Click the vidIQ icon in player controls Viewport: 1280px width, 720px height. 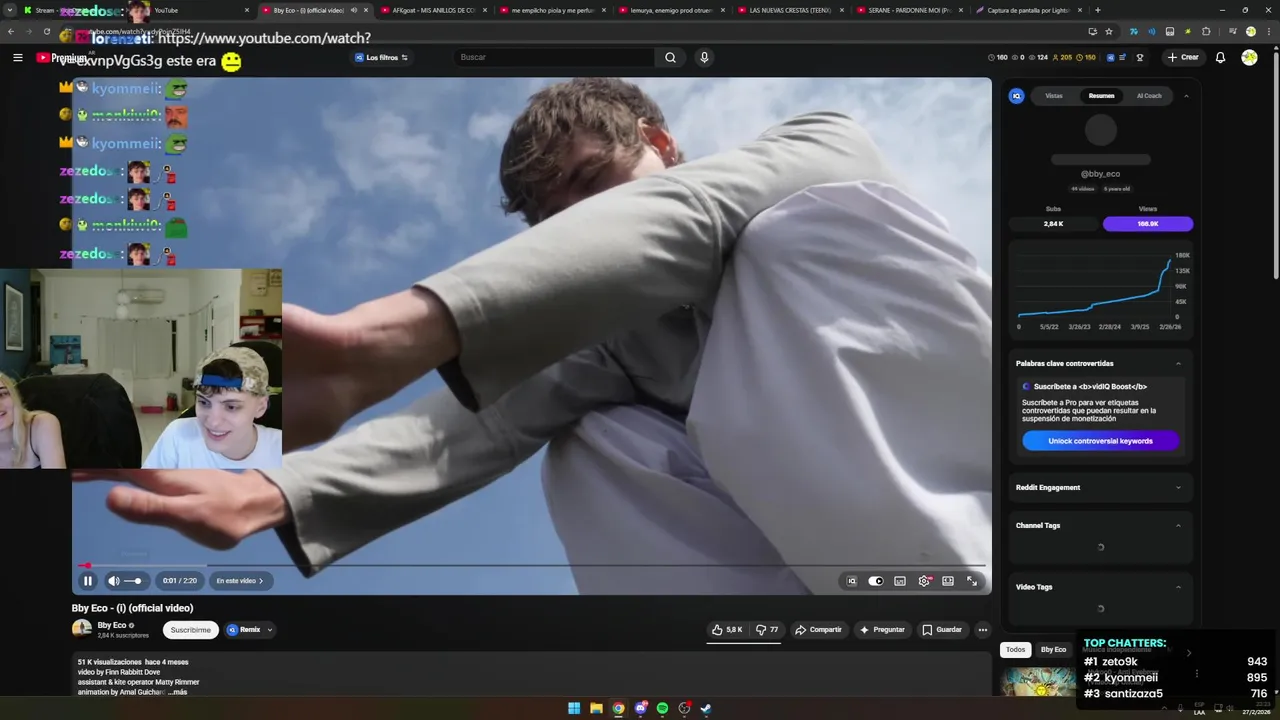852,581
